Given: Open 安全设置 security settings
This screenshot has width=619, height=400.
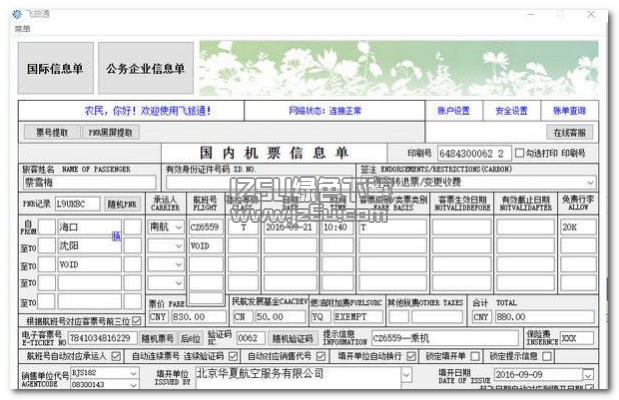Looking at the screenshot, I should coord(511,111).
